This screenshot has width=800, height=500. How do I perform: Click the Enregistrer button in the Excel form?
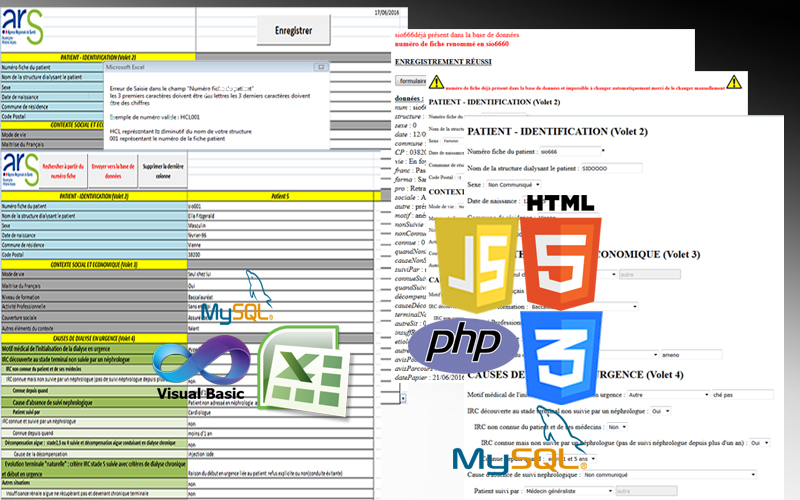pyautogui.click(x=293, y=30)
